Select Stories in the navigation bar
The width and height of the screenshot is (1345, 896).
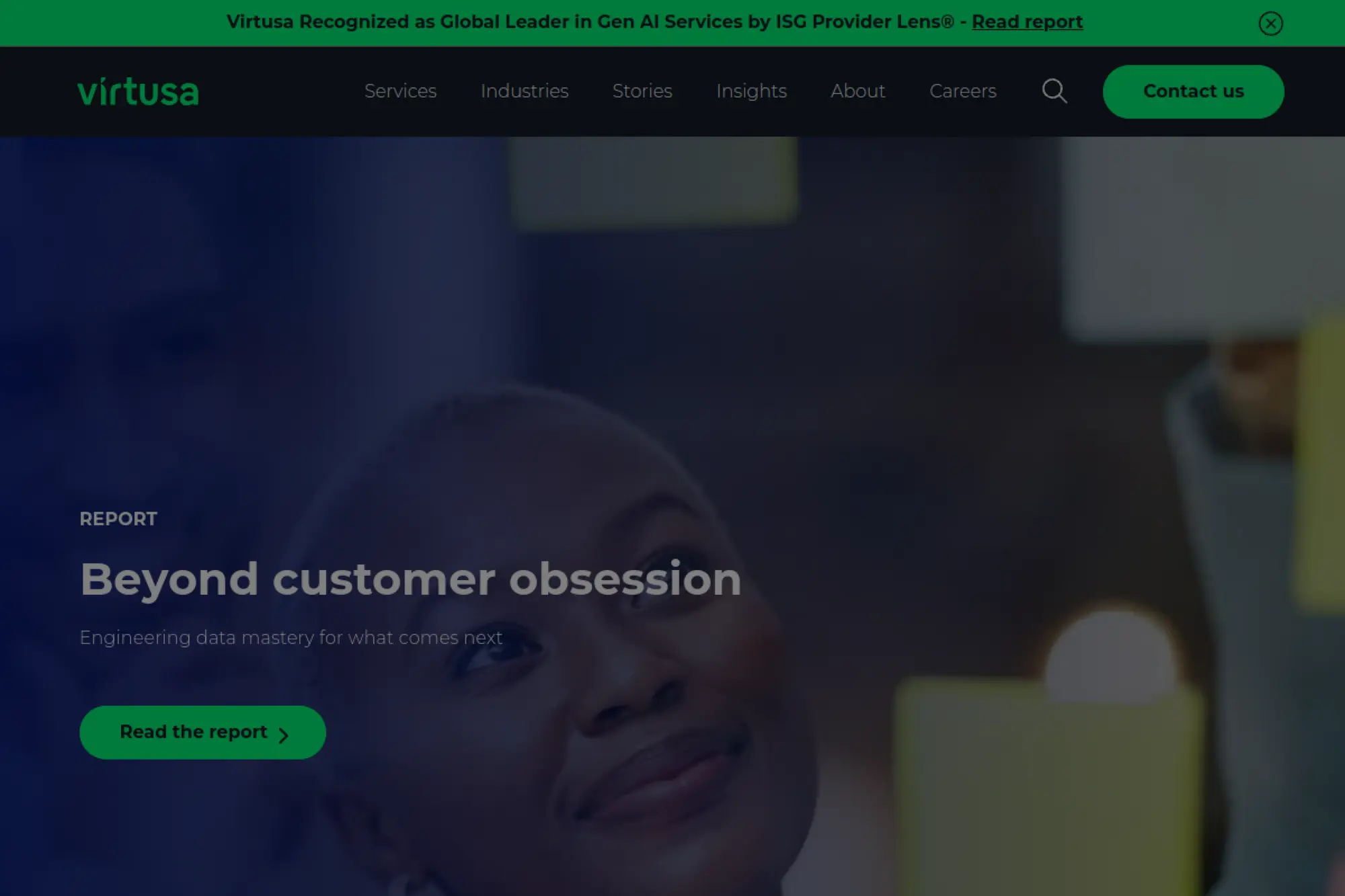tap(642, 91)
